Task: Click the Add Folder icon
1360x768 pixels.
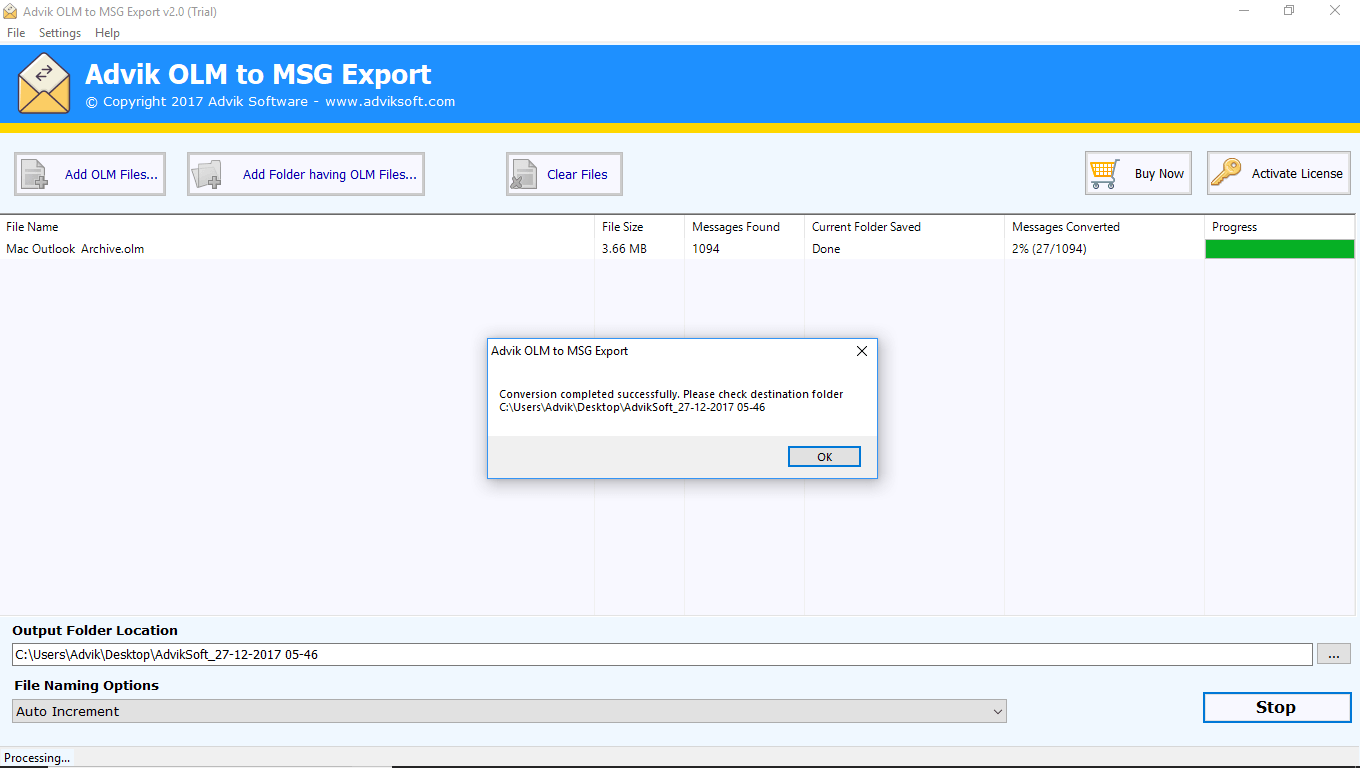Action: pyautogui.click(x=207, y=174)
